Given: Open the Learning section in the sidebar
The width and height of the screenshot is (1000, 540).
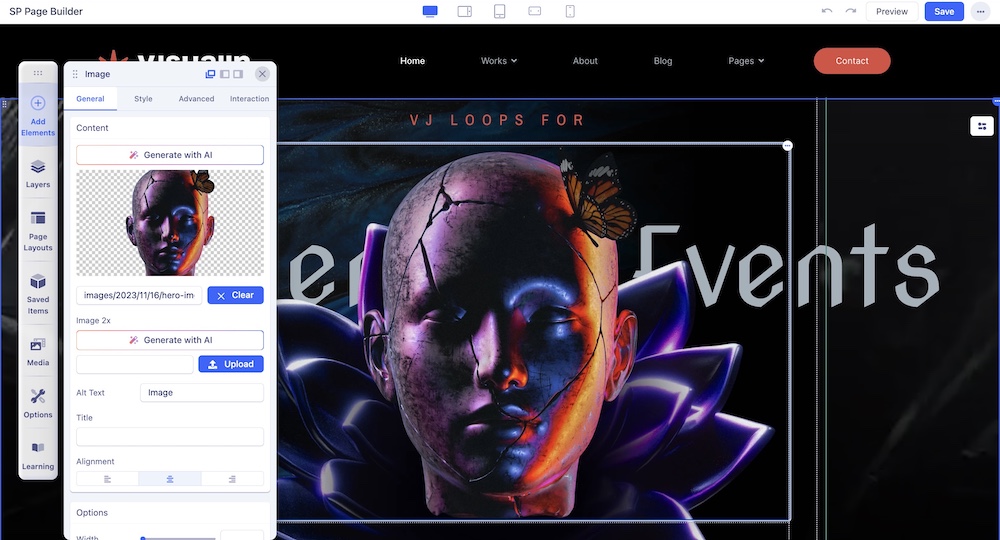Looking at the screenshot, I should (38, 455).
